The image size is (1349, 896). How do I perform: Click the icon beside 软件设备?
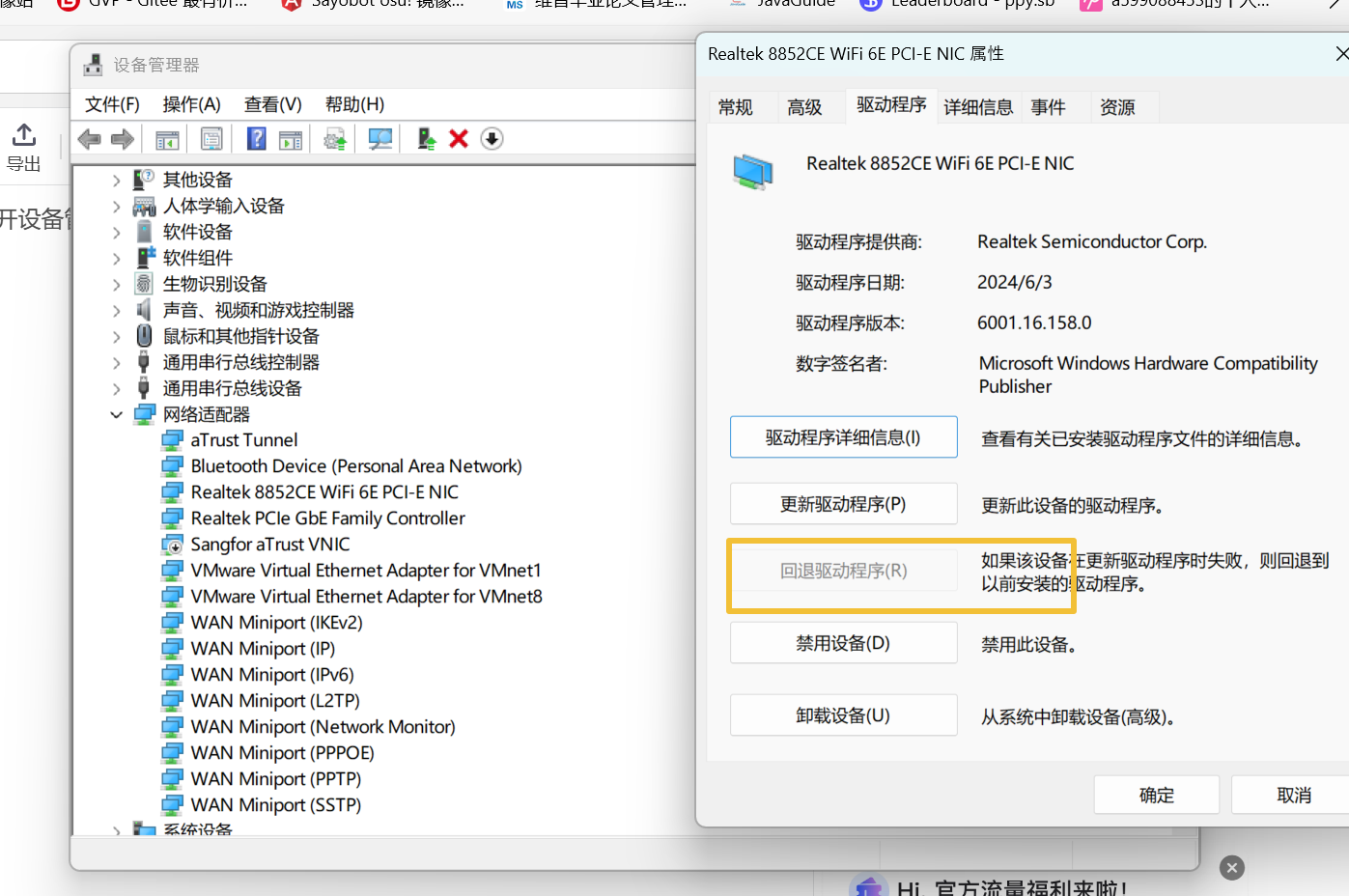[144, 232]
